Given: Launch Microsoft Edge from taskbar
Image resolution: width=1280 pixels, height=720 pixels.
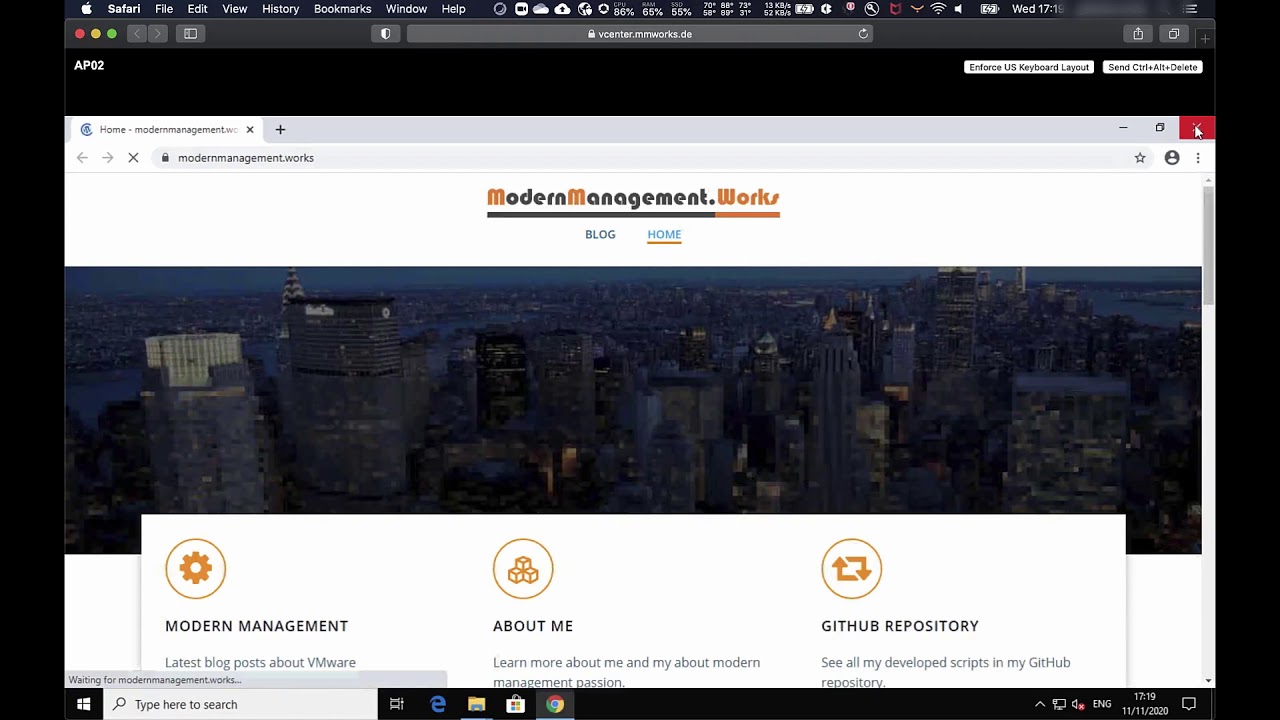Looking at the screenshot, I should [438, 704].
